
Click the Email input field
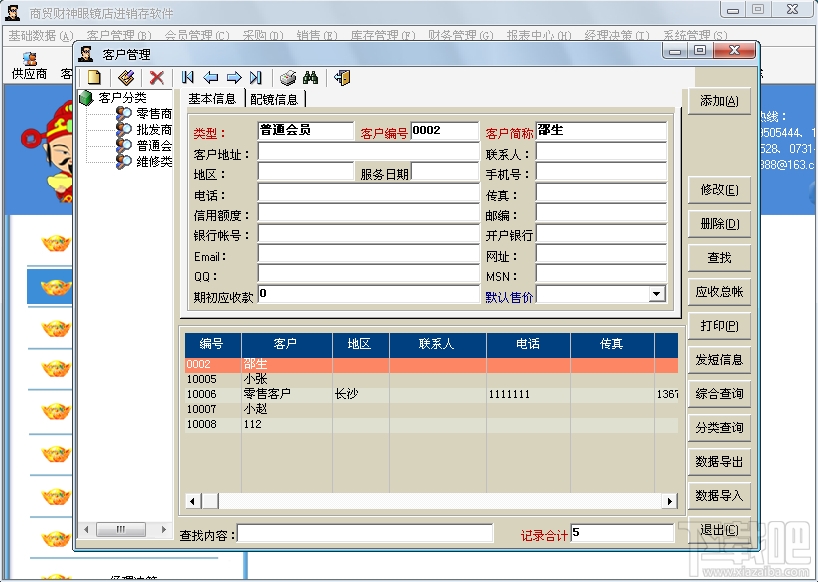tap(368, 254)
